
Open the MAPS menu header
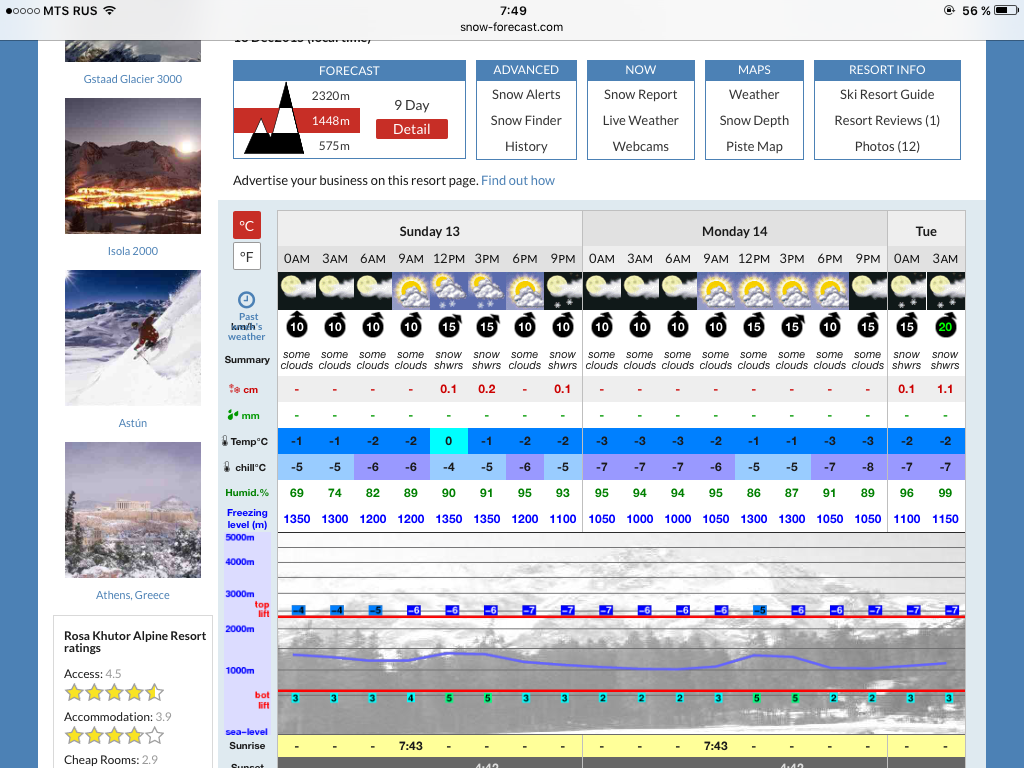pos(754,70)
